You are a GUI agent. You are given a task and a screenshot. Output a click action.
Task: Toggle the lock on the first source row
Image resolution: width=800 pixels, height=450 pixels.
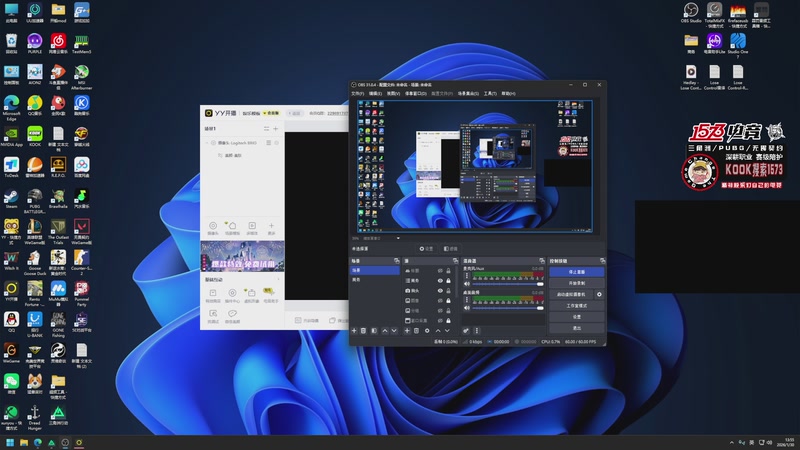[x=448, y=271]
